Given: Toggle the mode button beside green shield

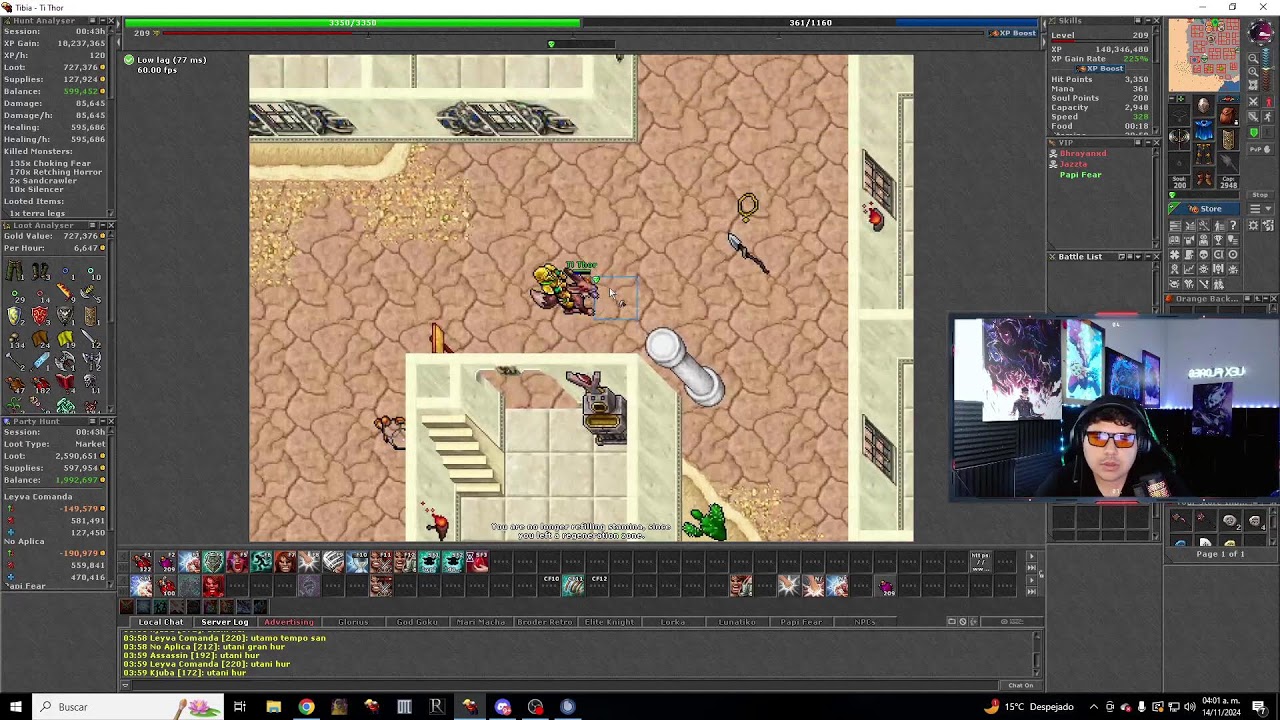Looking at the screenshot, I should pos(1268,132).
